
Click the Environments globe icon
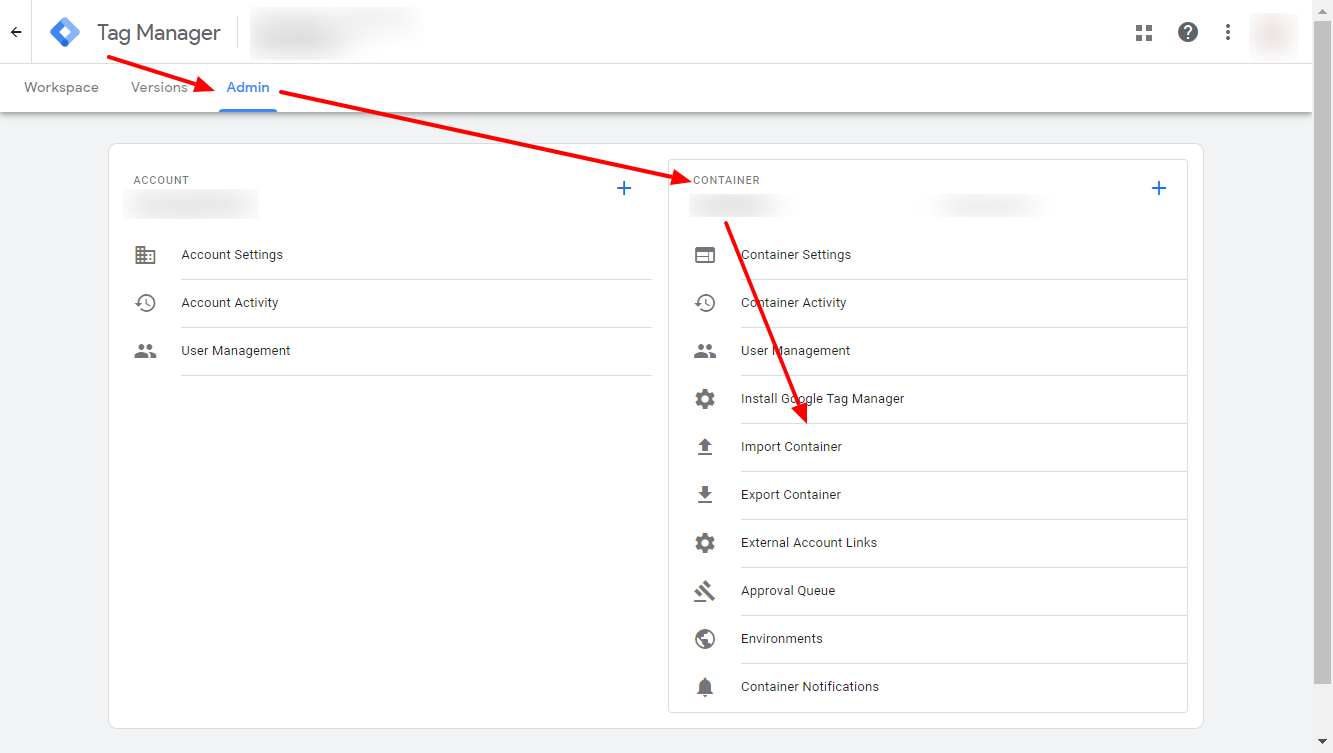point(705,639)
